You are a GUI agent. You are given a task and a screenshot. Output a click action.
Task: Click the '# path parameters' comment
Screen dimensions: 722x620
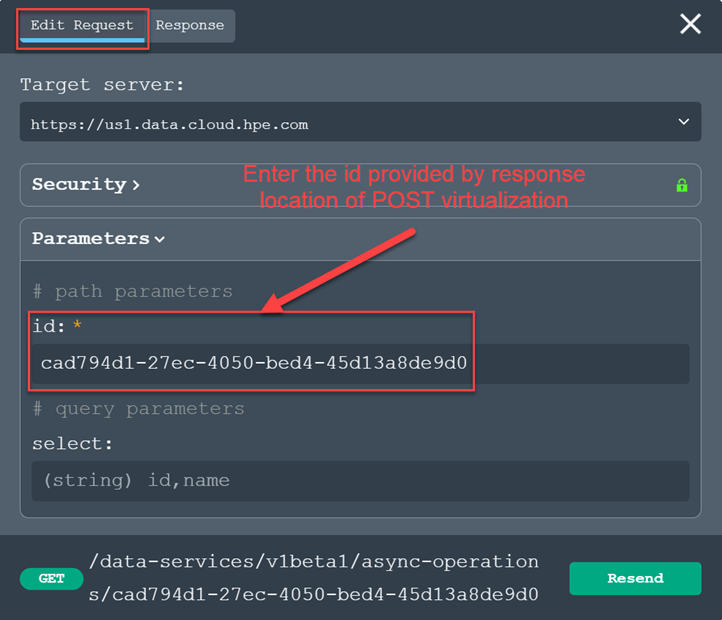tap(133, 292)
